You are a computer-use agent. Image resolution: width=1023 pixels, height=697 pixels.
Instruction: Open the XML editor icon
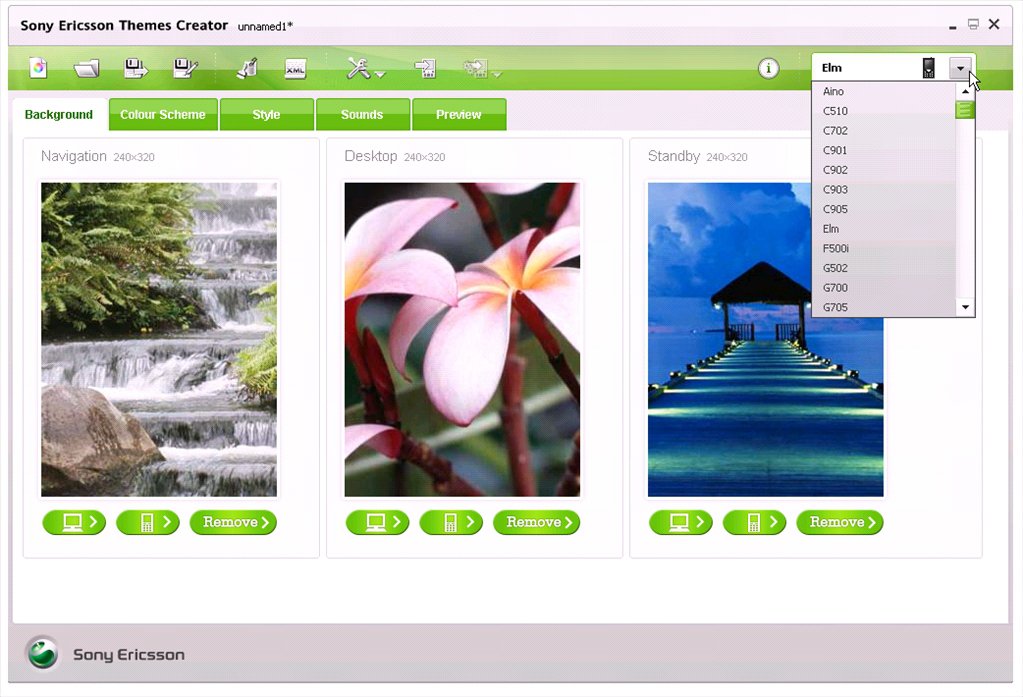coord(296,69)
